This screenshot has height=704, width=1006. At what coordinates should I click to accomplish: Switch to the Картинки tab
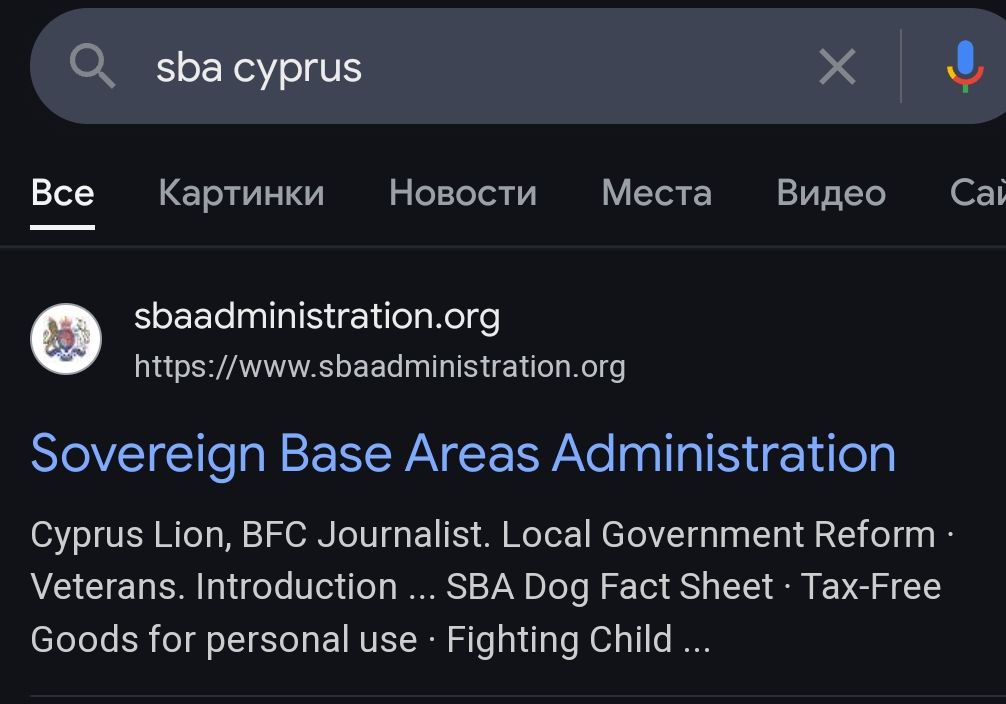pos(241,193)
